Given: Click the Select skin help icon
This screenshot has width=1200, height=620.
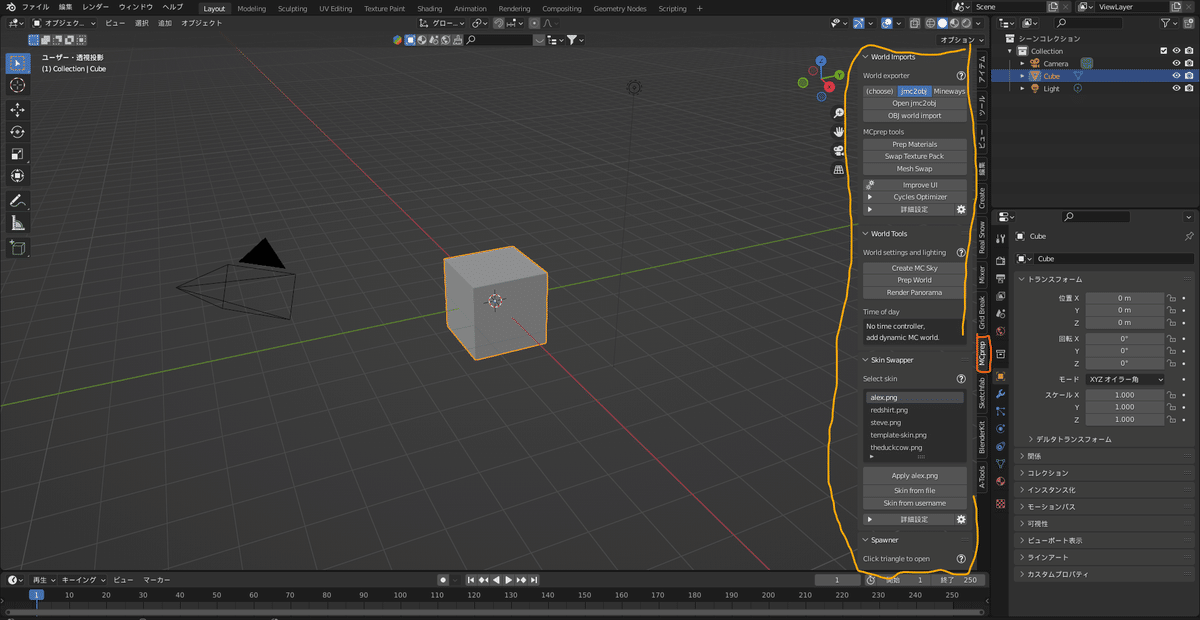Looking at the screenshot, I should (961, 379).
